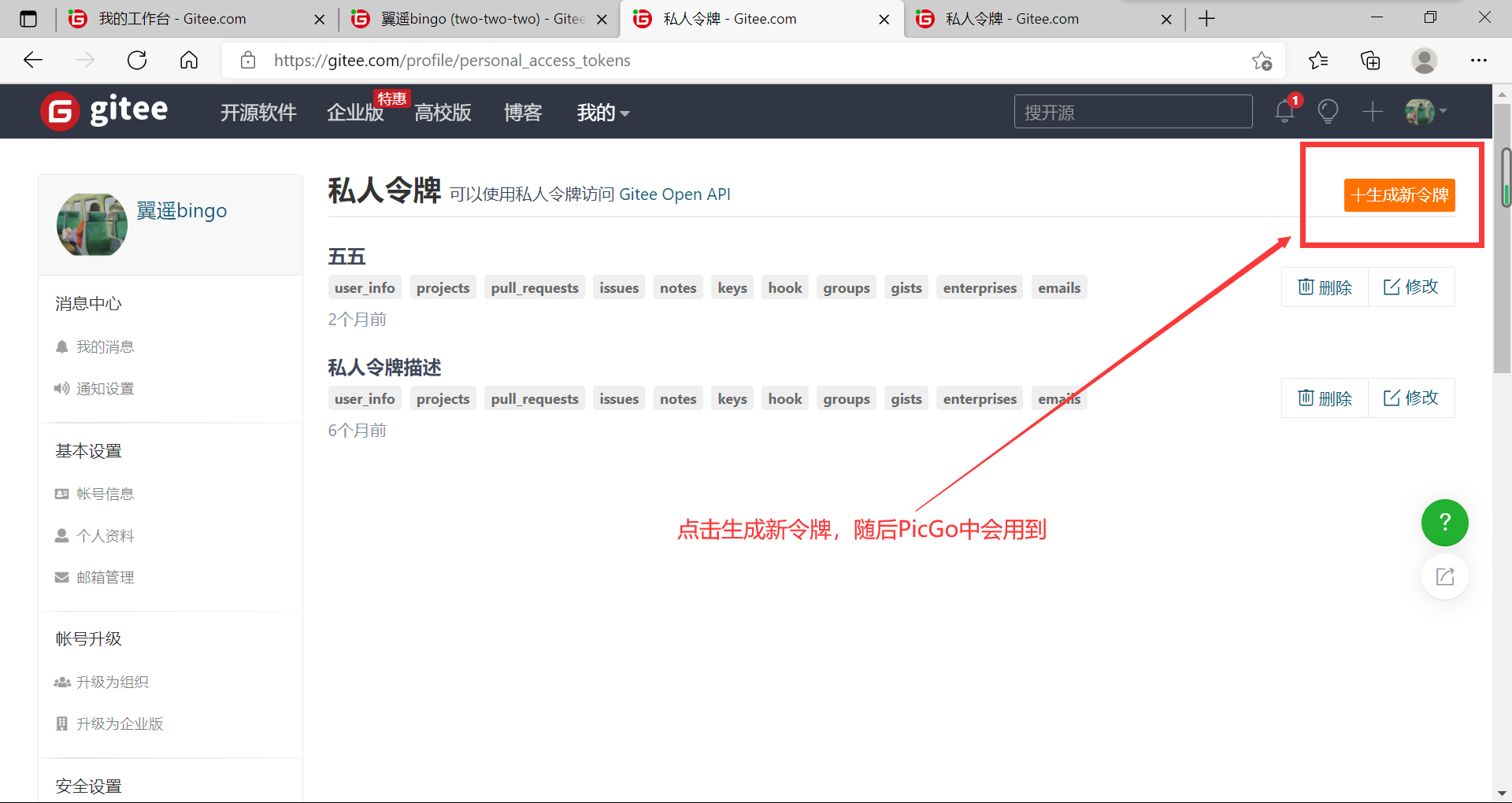Open the browser settings menu with three dots
The height and width of the screenshot is (803, 1512).
tap(1479, 60)
